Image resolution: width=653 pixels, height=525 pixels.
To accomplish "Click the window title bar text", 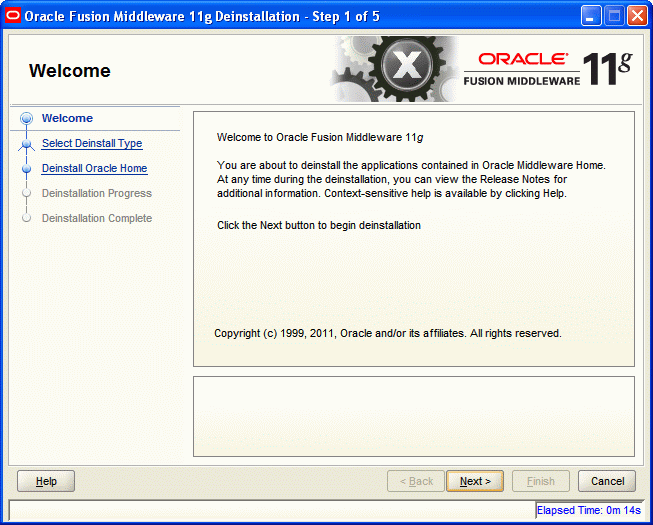I will [202, 16].
